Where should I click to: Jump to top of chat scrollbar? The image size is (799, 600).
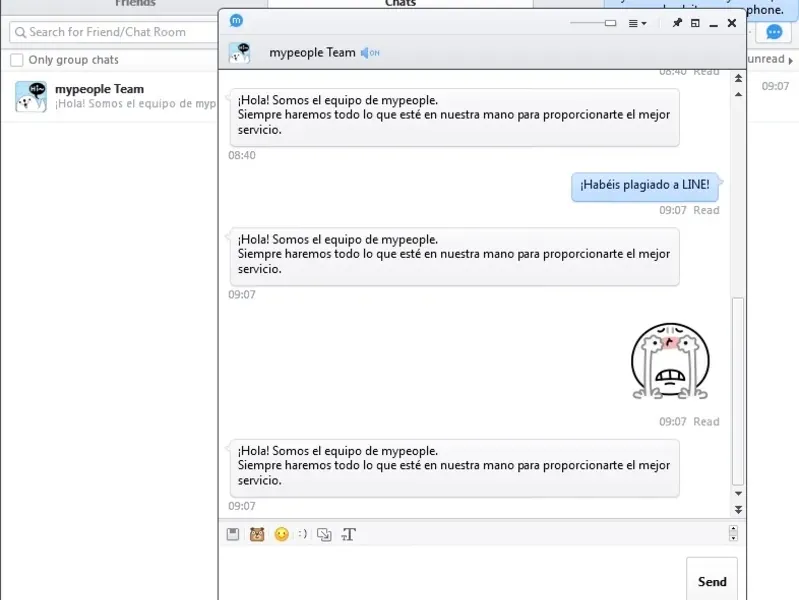(x=738, y=79)
